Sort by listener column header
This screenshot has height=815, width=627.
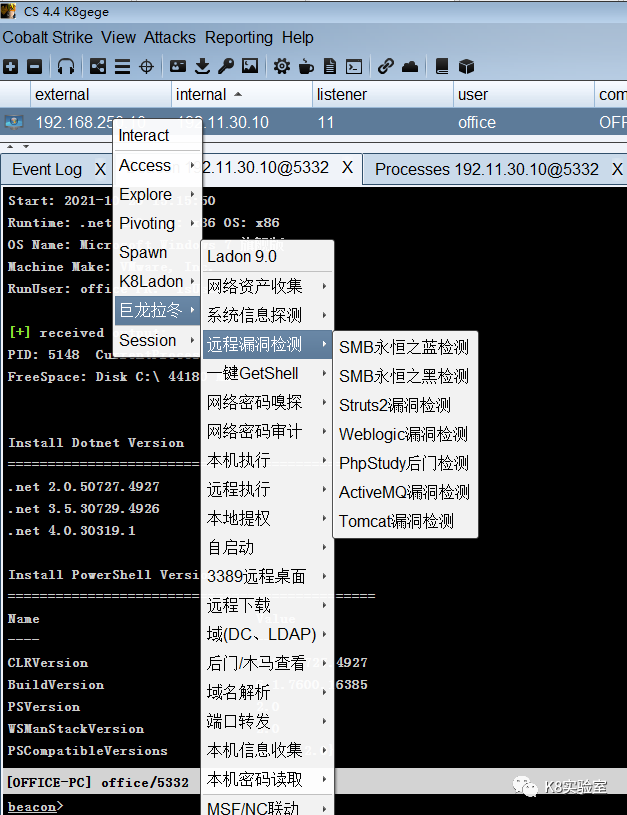[x=383, y=95]
